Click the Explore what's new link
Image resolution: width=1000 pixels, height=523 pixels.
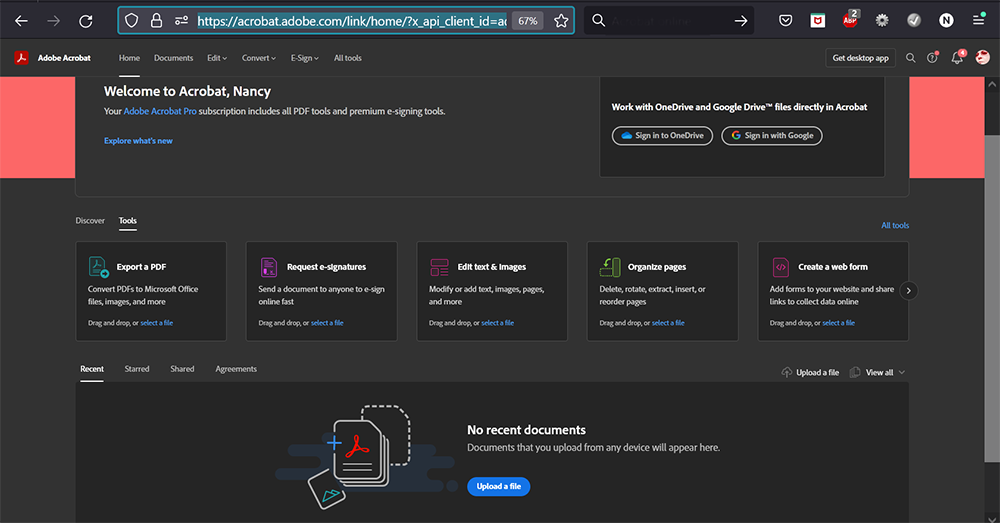[138, 141]
